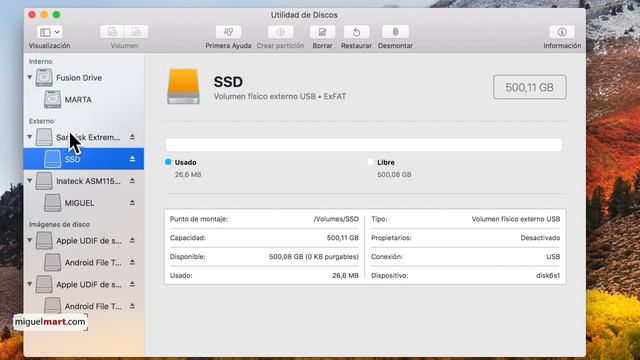Collapse the first Apple UDIF disclosure triangle
The height and width of the screenshot is (360, 640).
[30, 240]
